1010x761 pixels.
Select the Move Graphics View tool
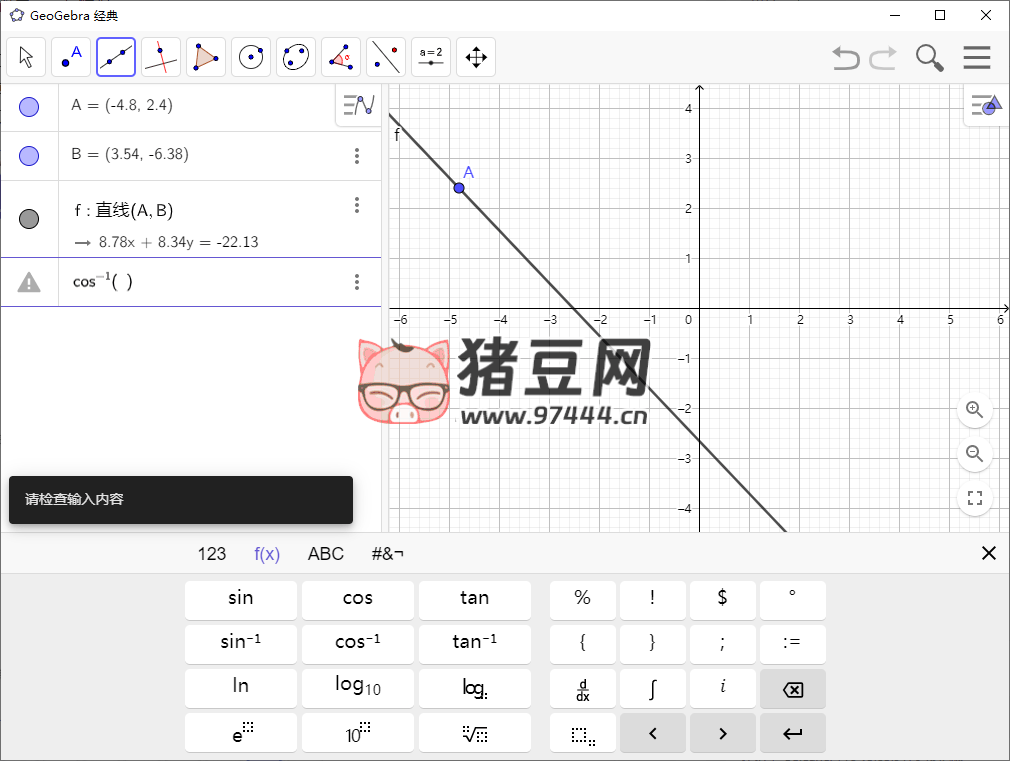(x=475, y=57)
